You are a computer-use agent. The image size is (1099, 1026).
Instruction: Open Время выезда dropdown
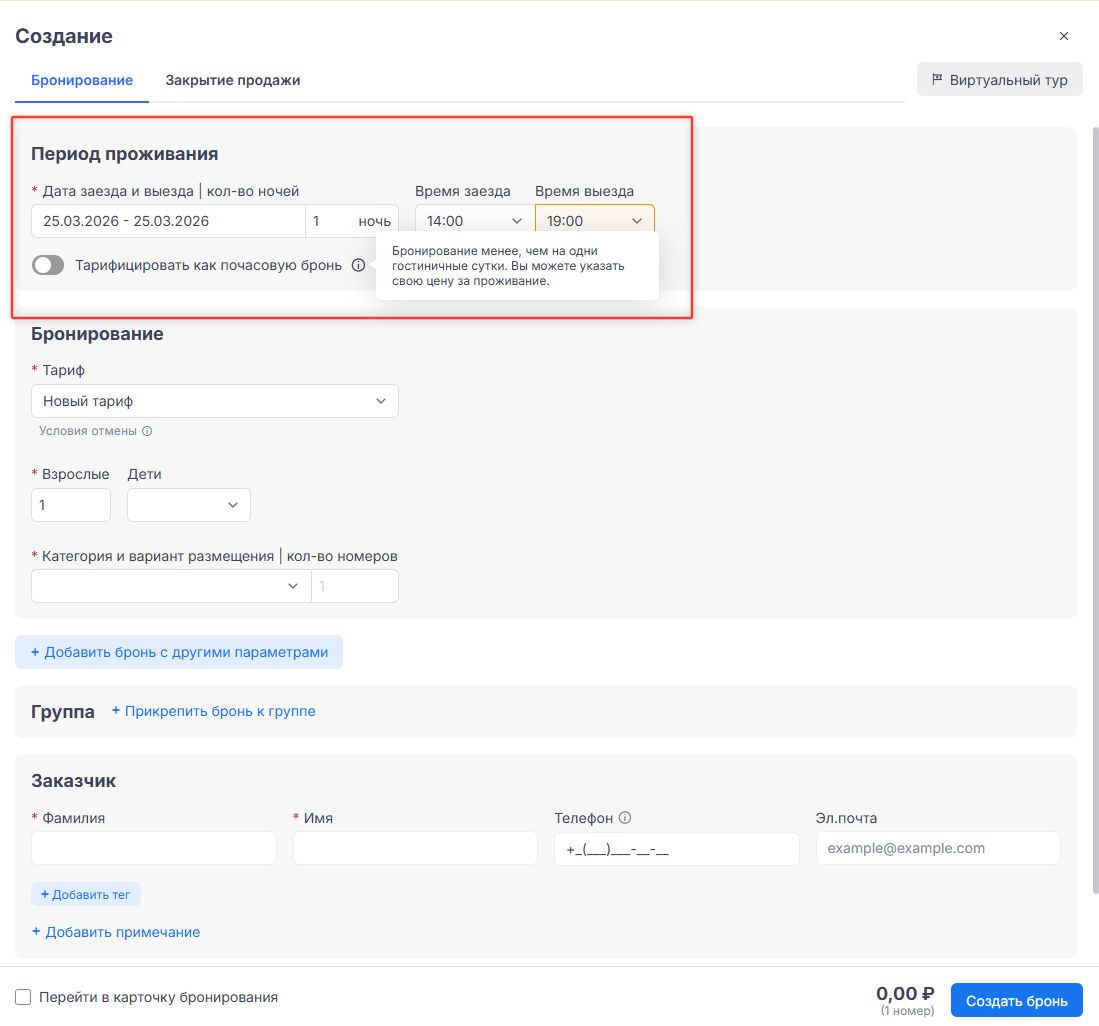594,221
